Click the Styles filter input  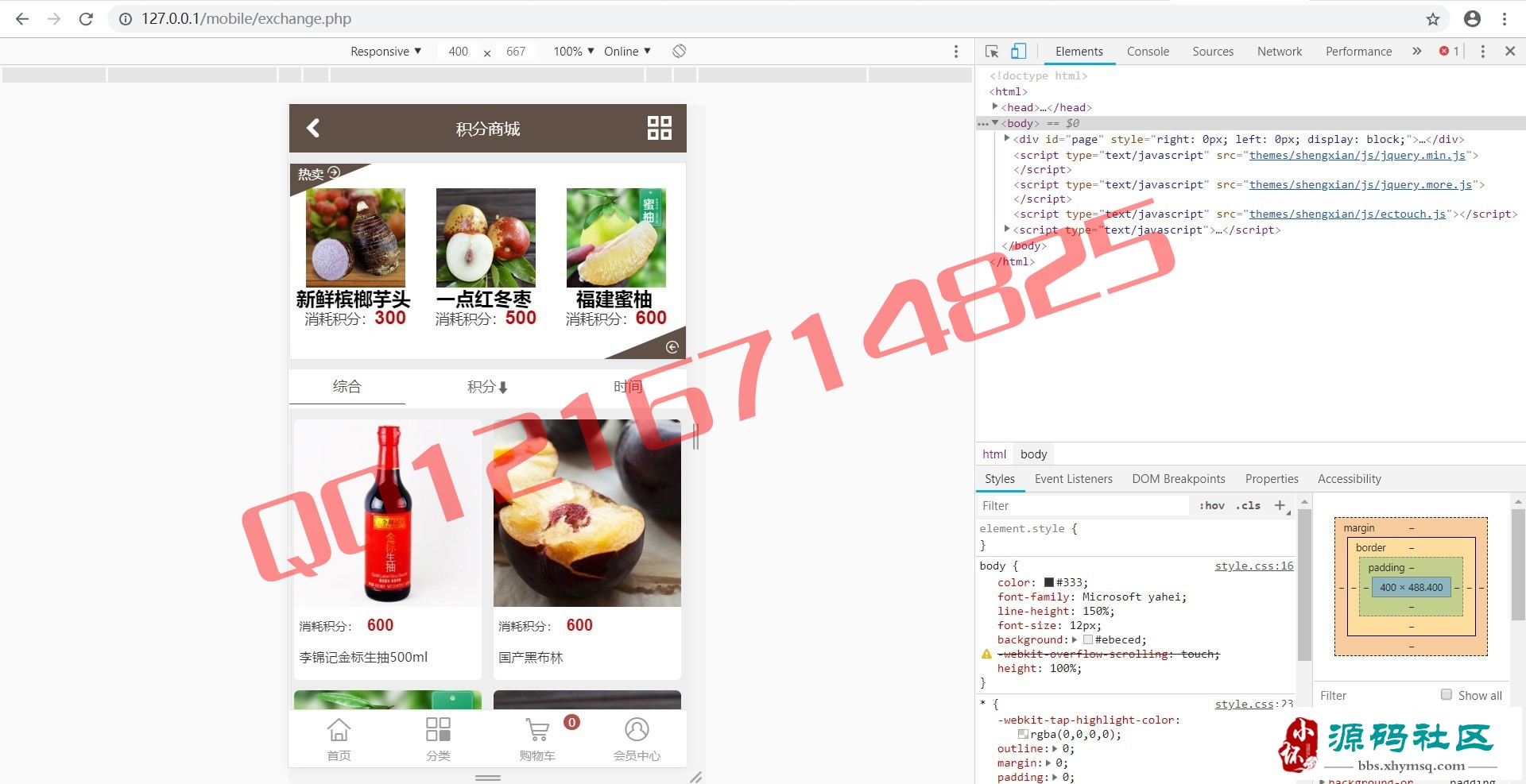click(1083, 505)
